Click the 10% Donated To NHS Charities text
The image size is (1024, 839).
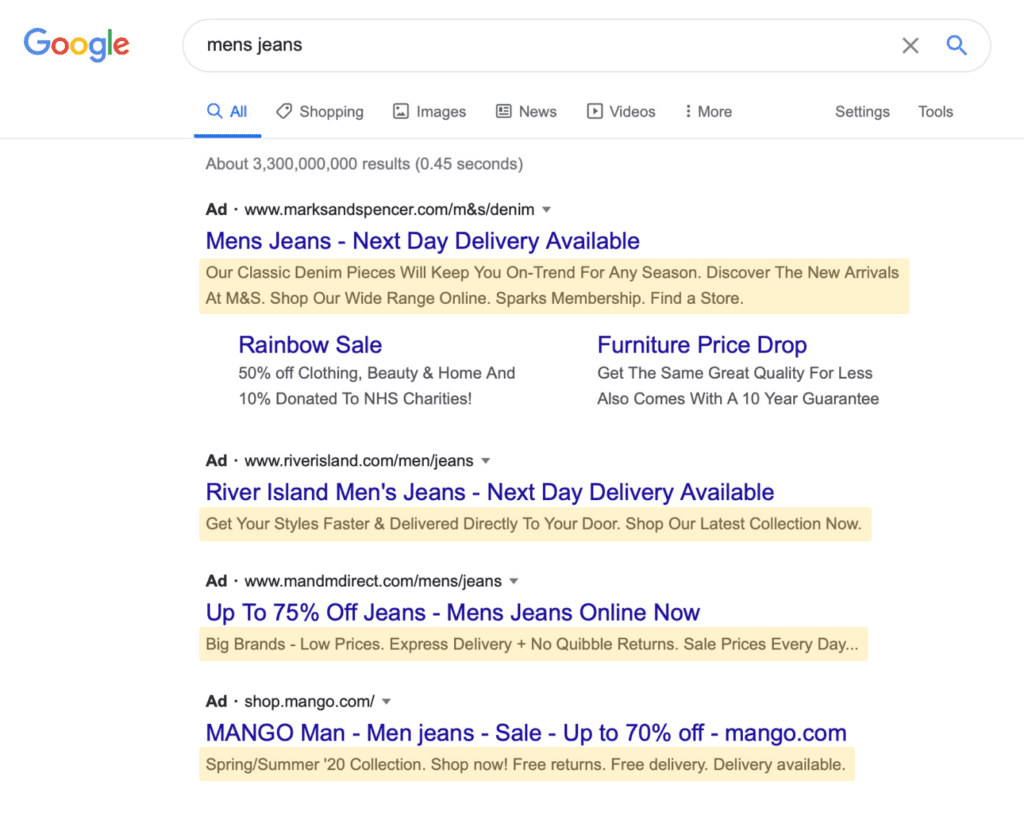[355, 399]
